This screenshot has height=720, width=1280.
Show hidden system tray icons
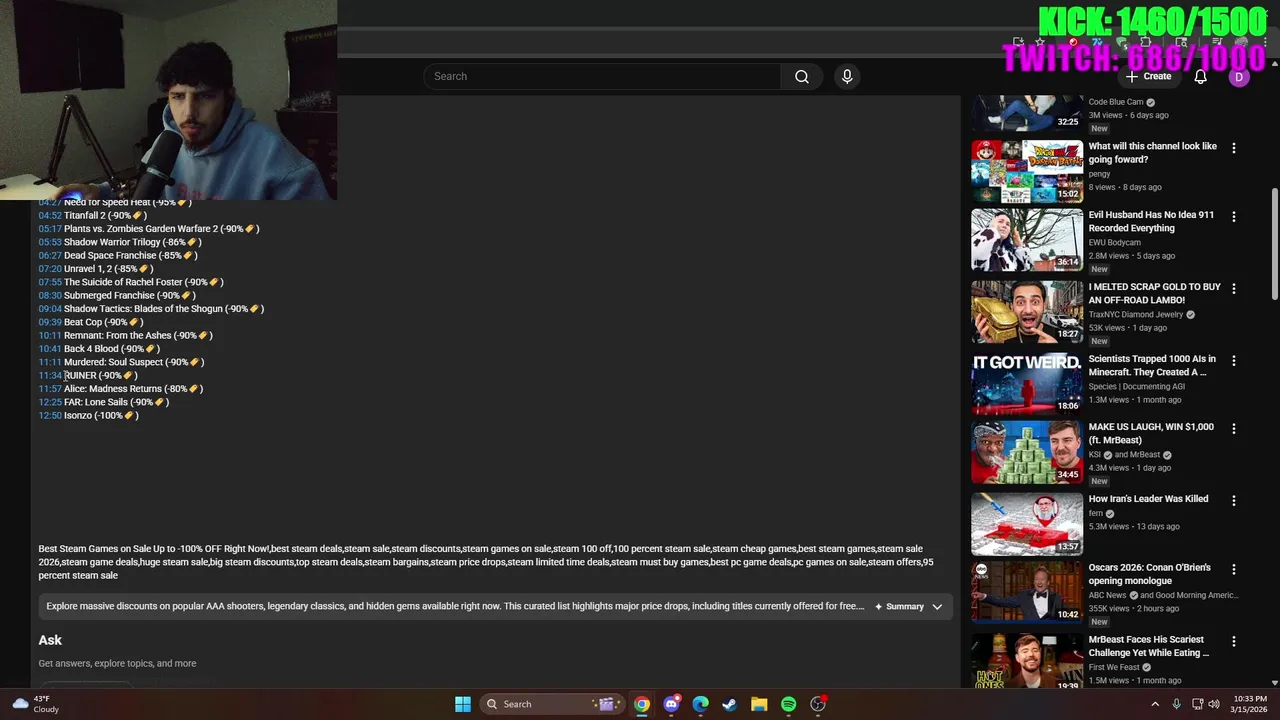point(1155,704)
